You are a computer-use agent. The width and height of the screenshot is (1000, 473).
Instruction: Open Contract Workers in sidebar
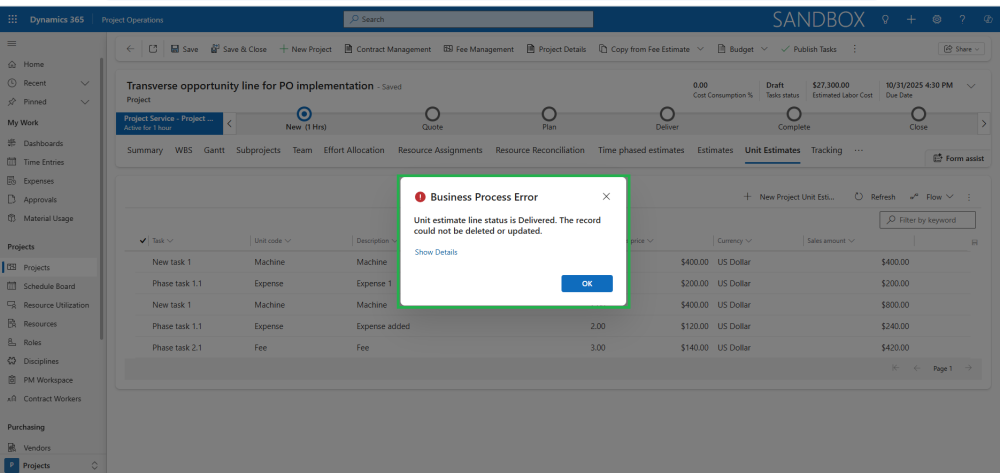tap(52, 398)
